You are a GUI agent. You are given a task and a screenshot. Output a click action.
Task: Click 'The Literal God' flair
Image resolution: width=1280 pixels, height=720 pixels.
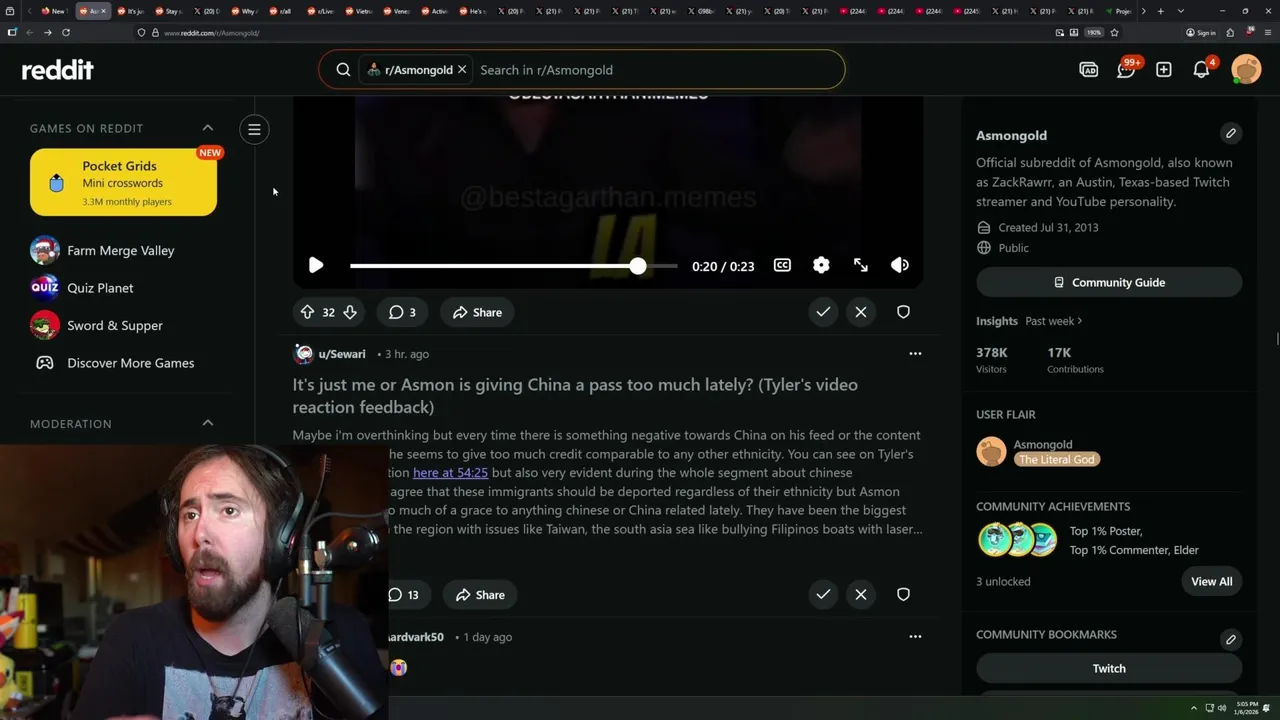click(1057, 459)
